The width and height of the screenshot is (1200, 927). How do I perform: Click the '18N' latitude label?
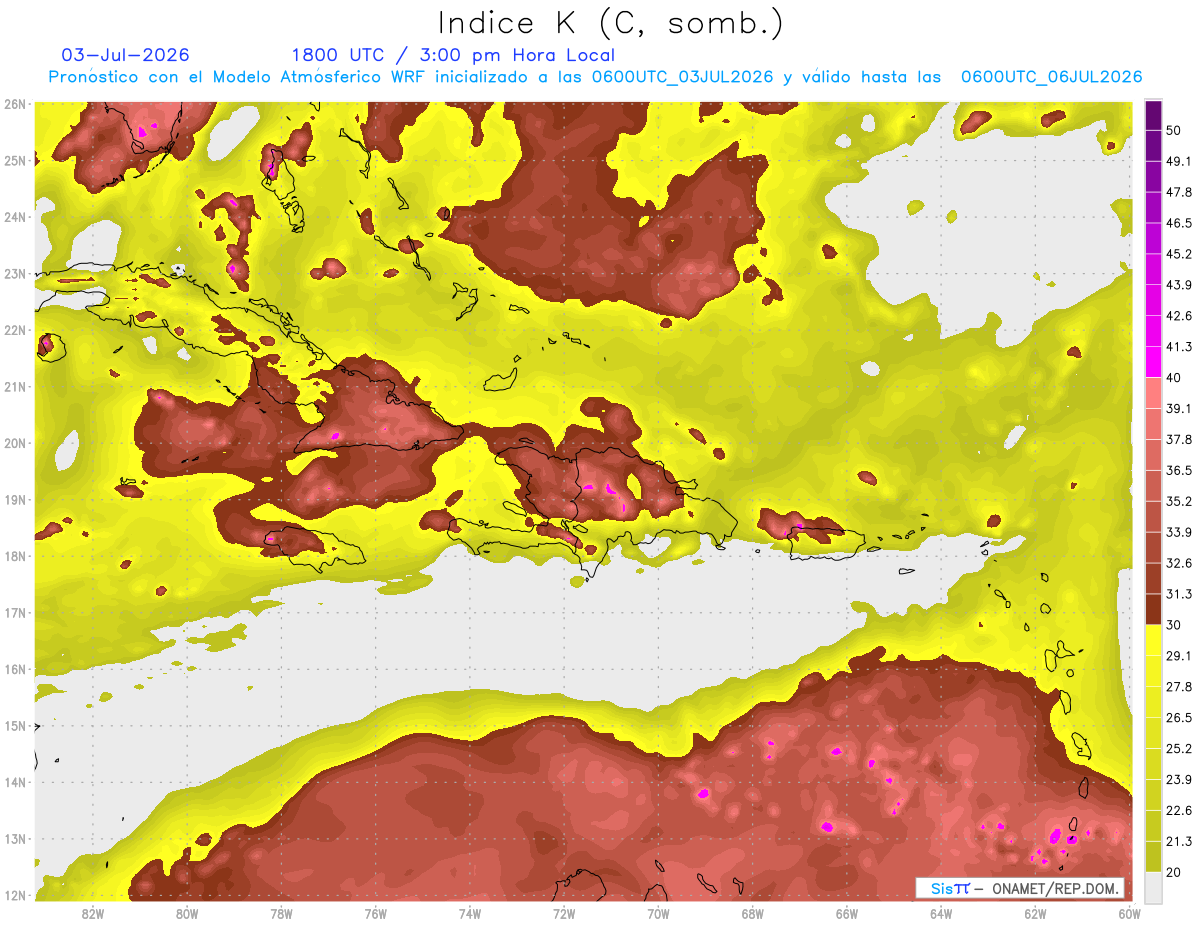15,556
